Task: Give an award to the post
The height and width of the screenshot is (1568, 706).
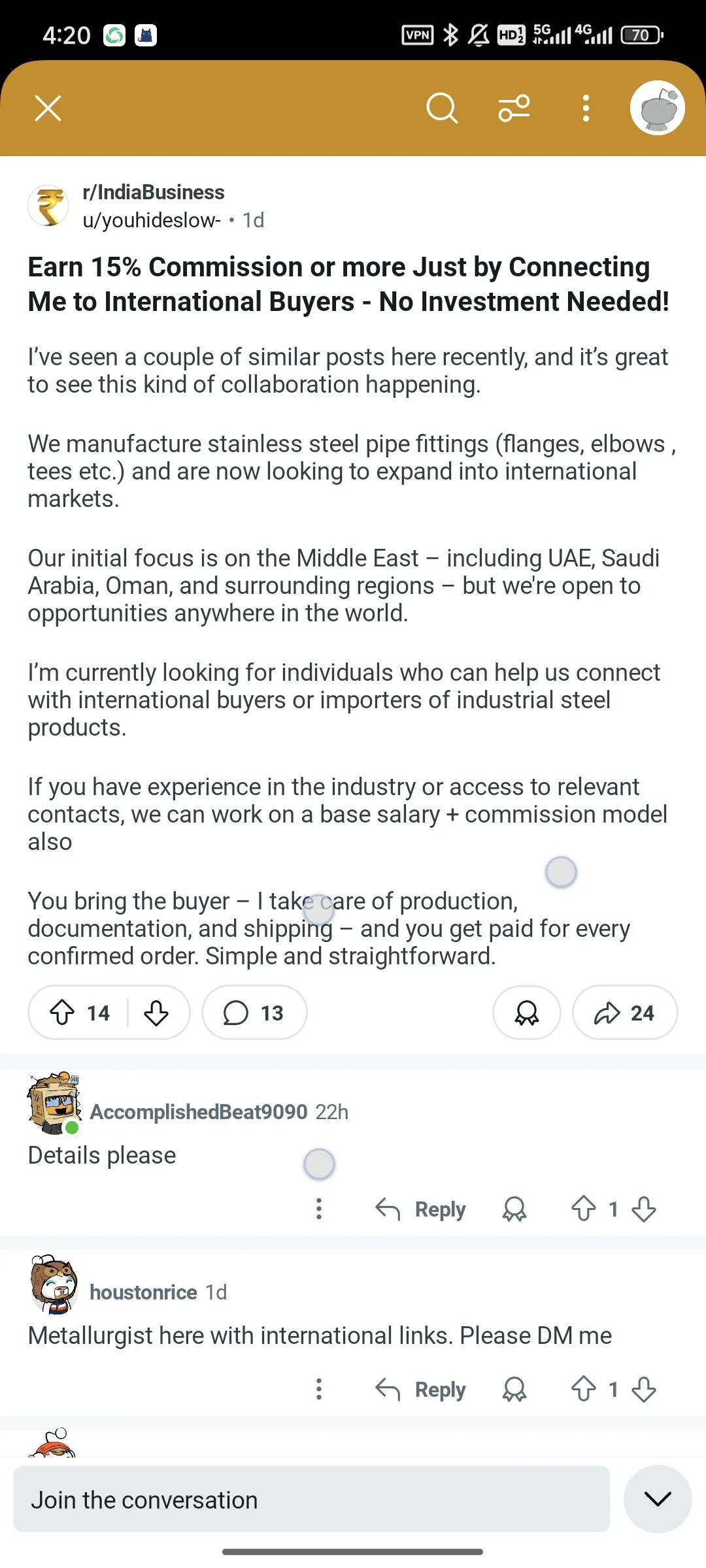Action: coord(527,1013)
